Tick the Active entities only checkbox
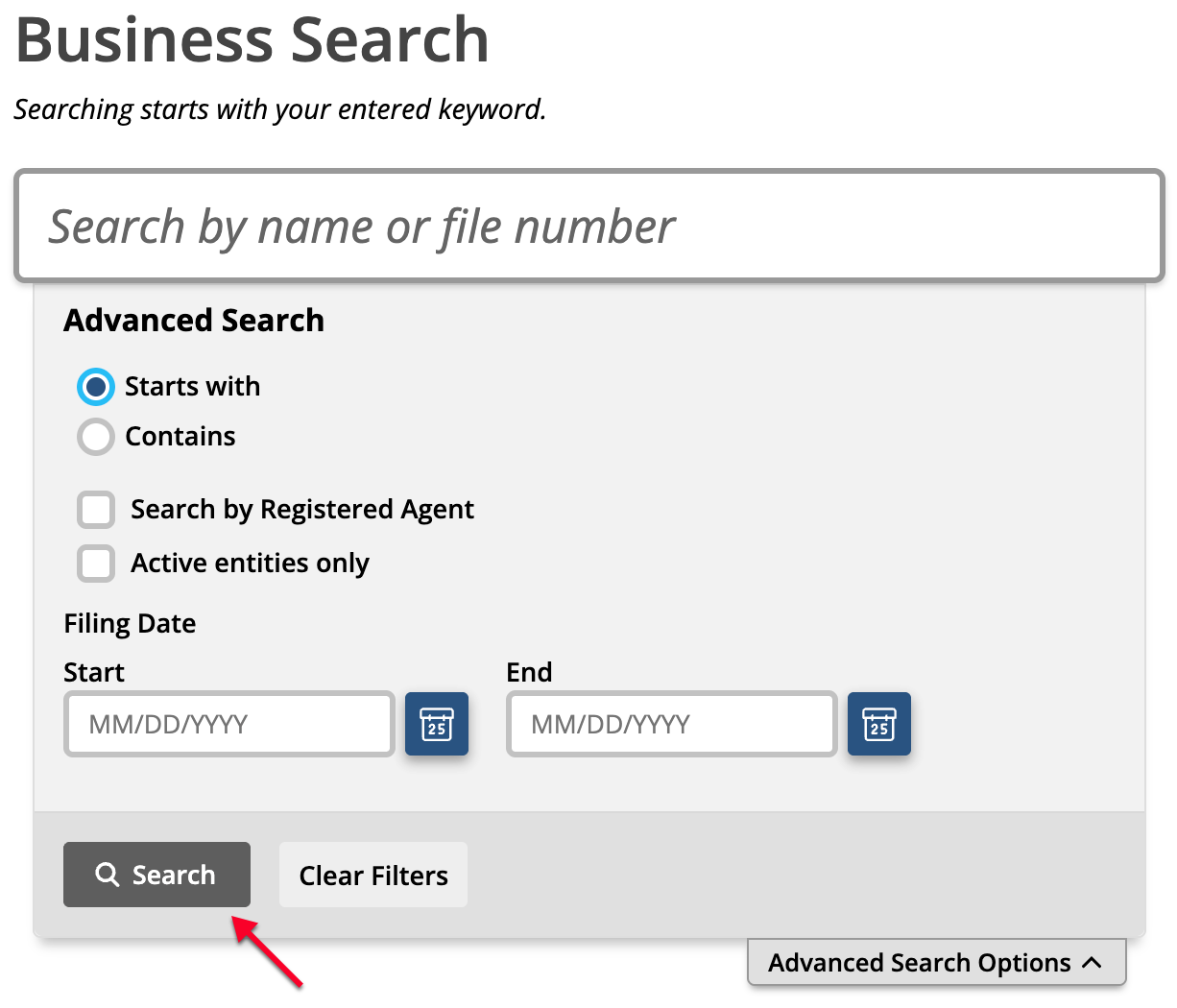 (x=96, y=564)
